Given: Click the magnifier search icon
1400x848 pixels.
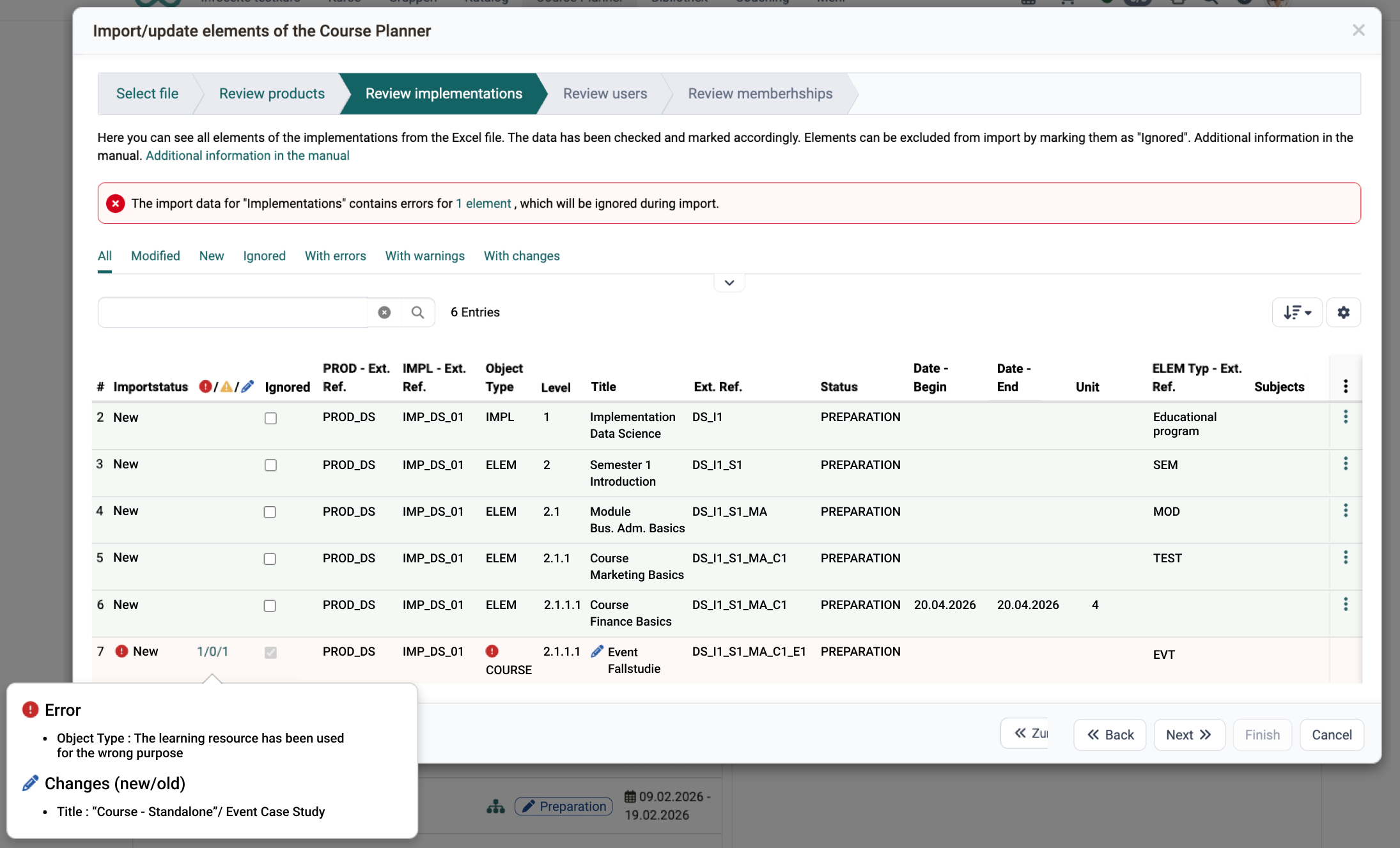Looking at the screenshot, I should coord(417,312).
